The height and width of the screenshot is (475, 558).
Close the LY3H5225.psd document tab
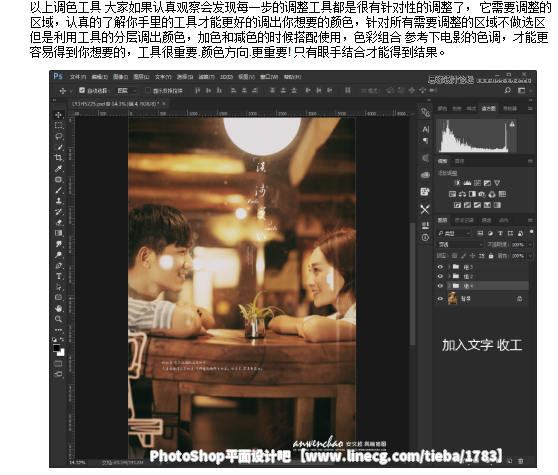point(164,104)
